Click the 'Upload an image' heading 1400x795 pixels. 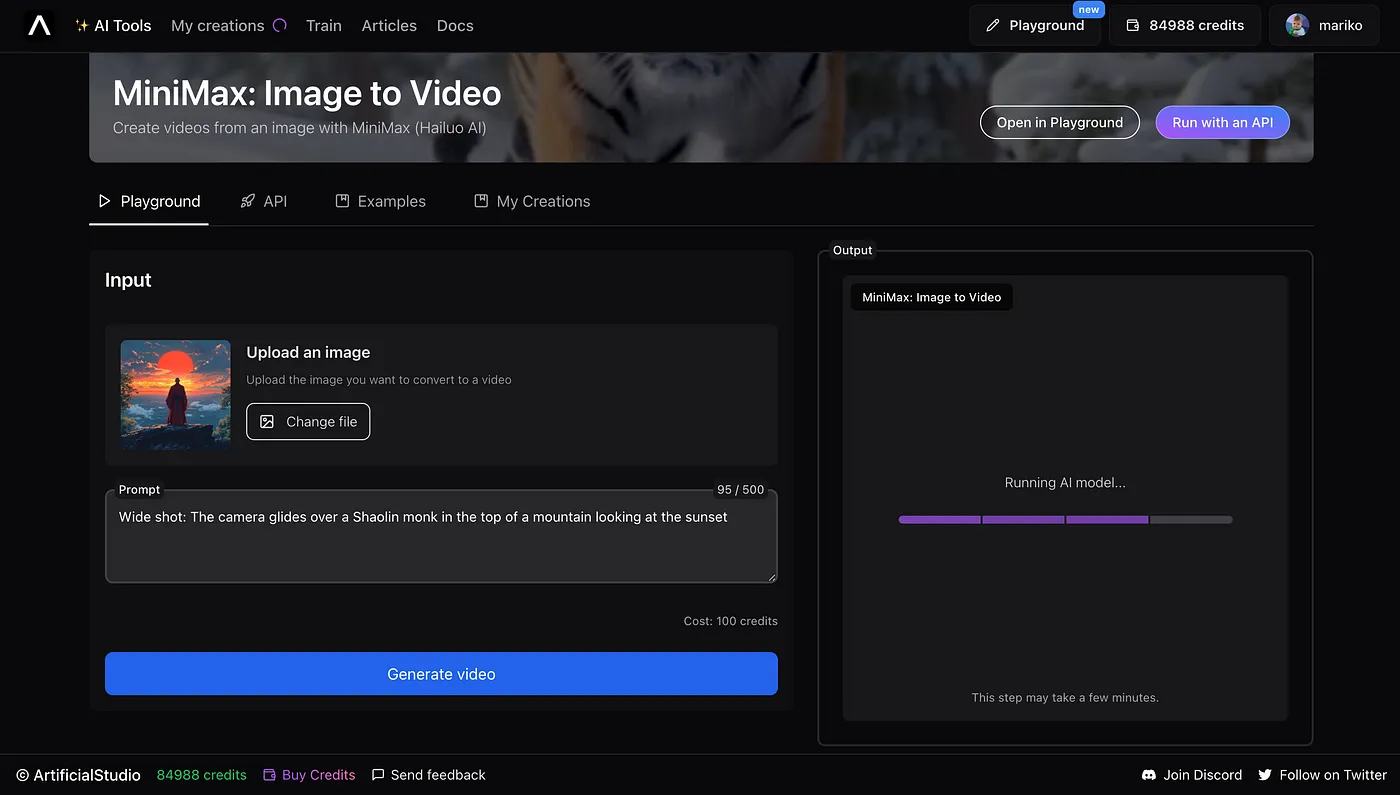pos(308,352)
